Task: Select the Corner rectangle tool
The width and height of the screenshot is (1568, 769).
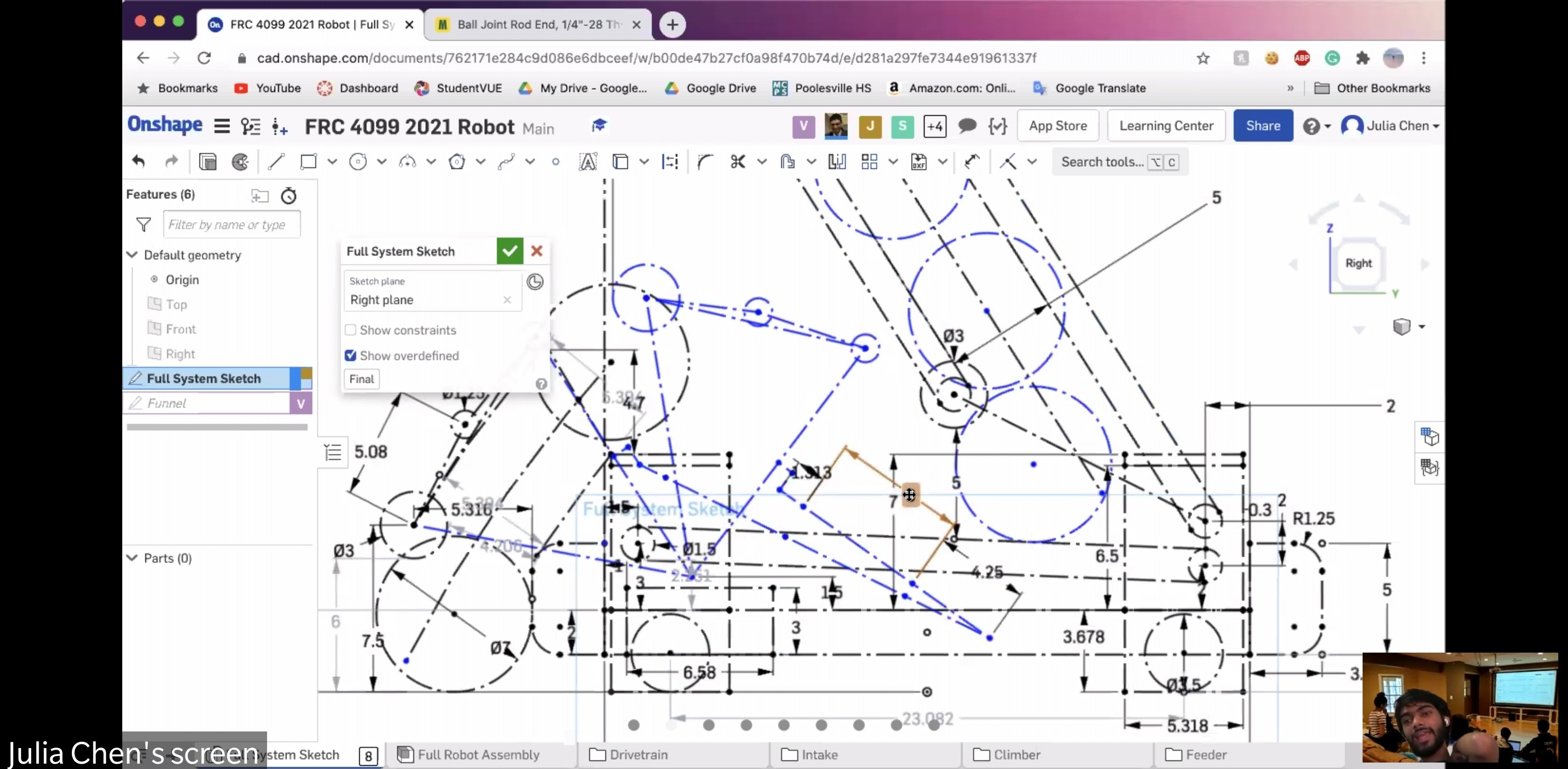Action: (308, 161)
